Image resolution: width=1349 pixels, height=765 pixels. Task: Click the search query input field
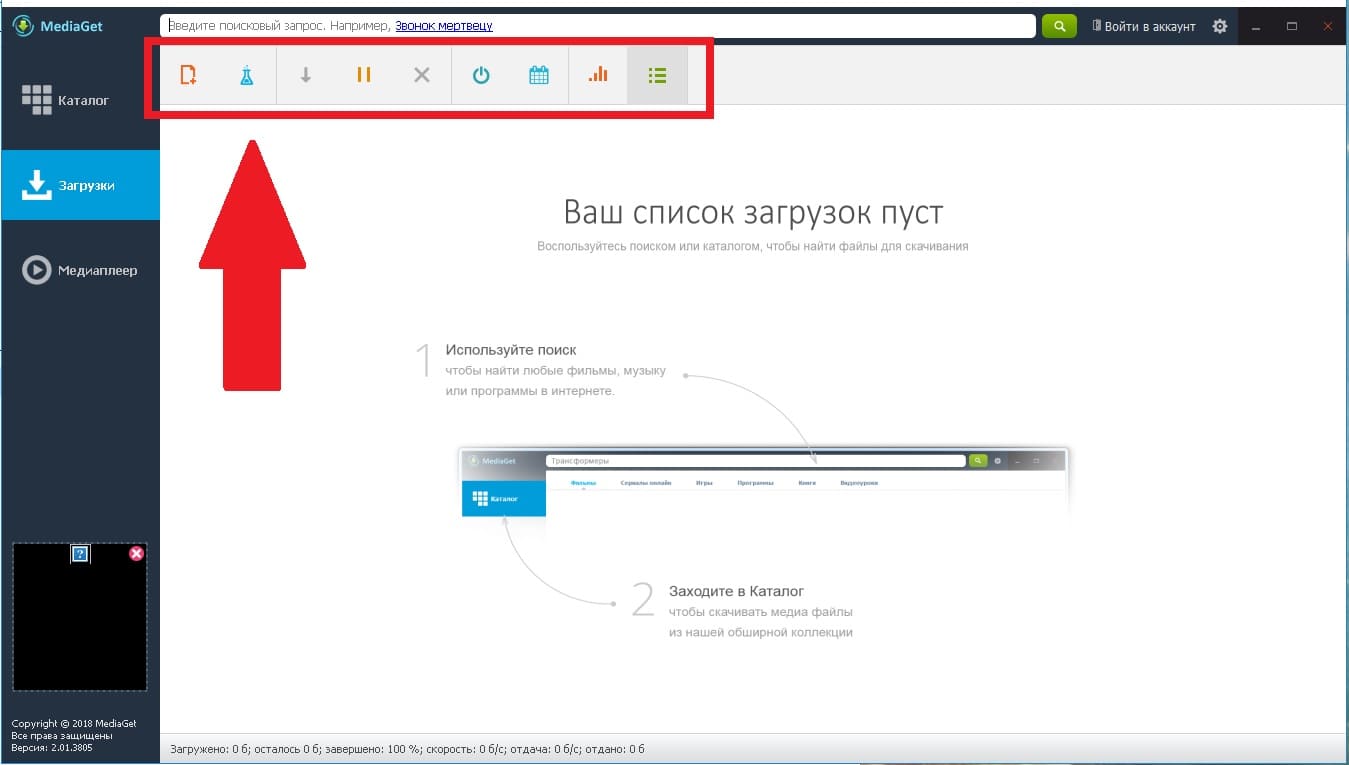(598, 26)
